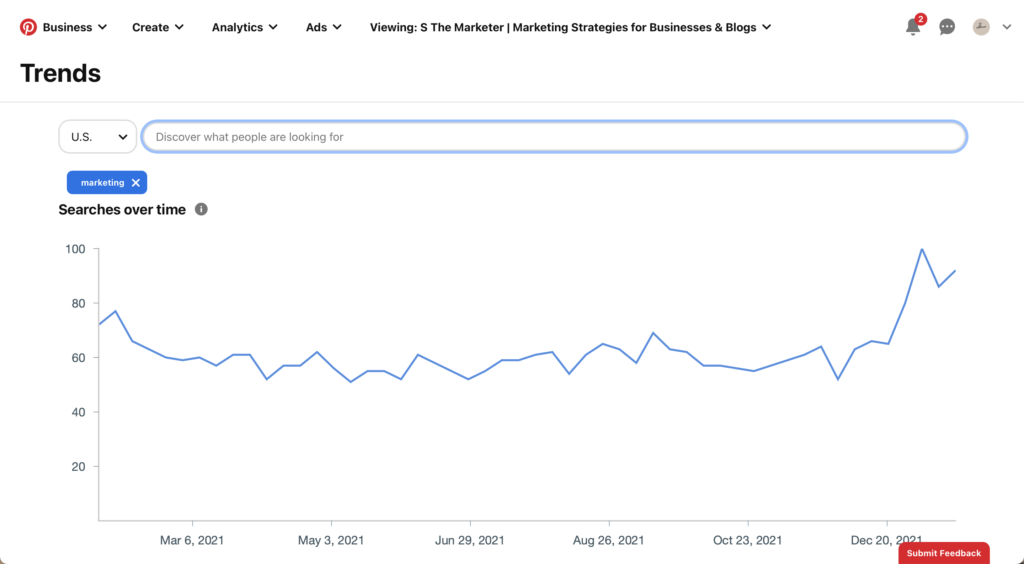
Task: Open the messages chat bubble icon
Action: [947, 27]
